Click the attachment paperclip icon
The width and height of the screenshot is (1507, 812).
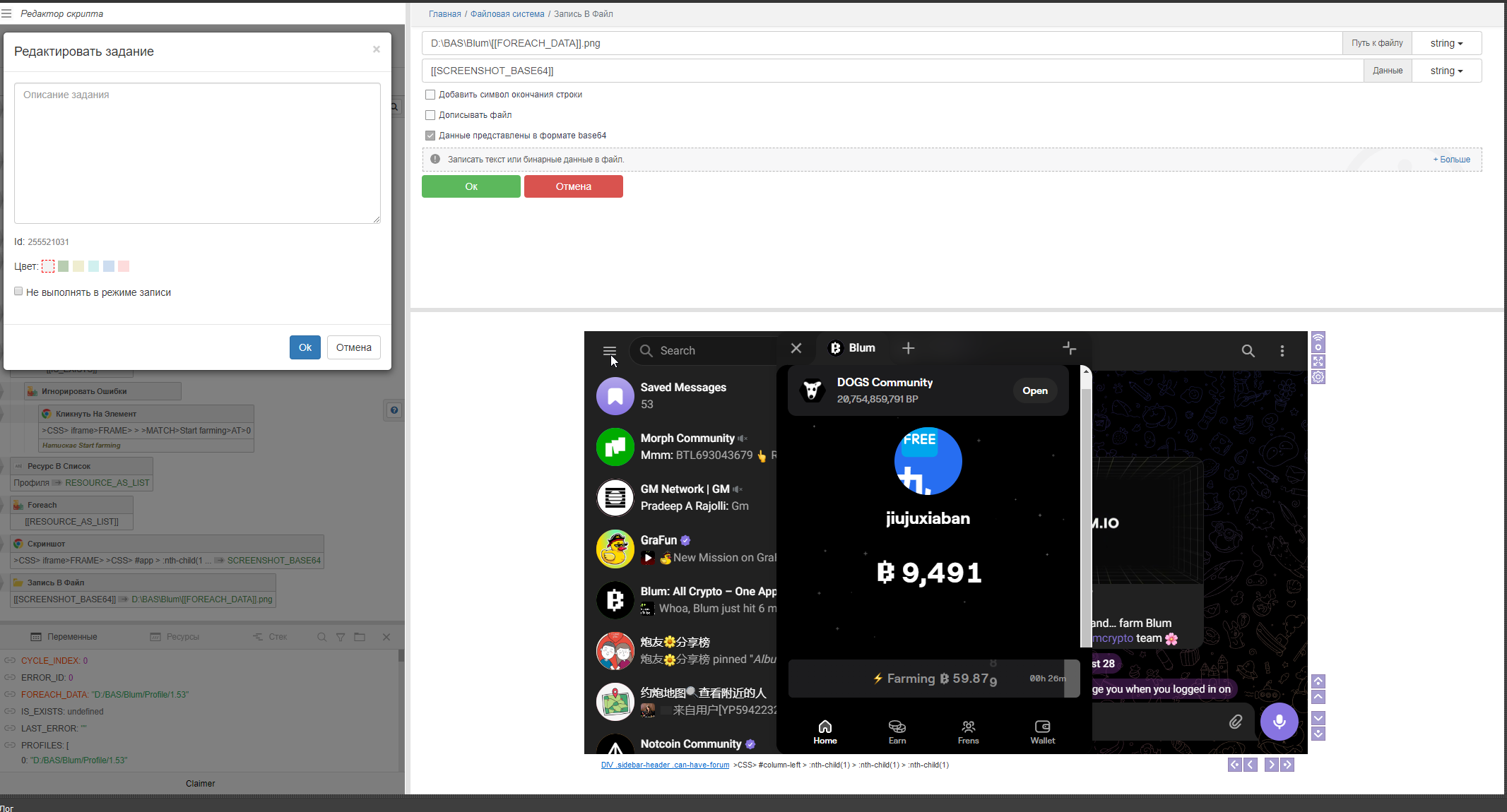click(x=1235, y=722)
